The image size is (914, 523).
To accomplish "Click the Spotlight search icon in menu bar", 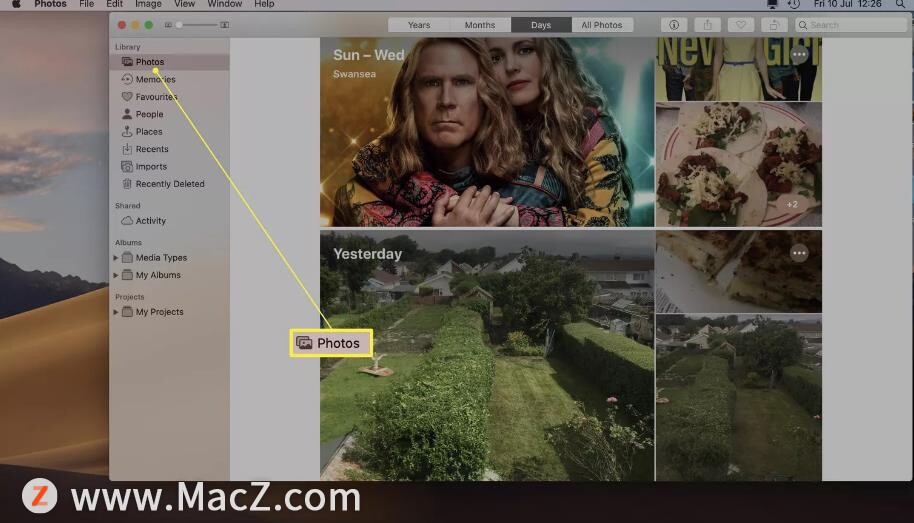I will [x=900, y=4].
